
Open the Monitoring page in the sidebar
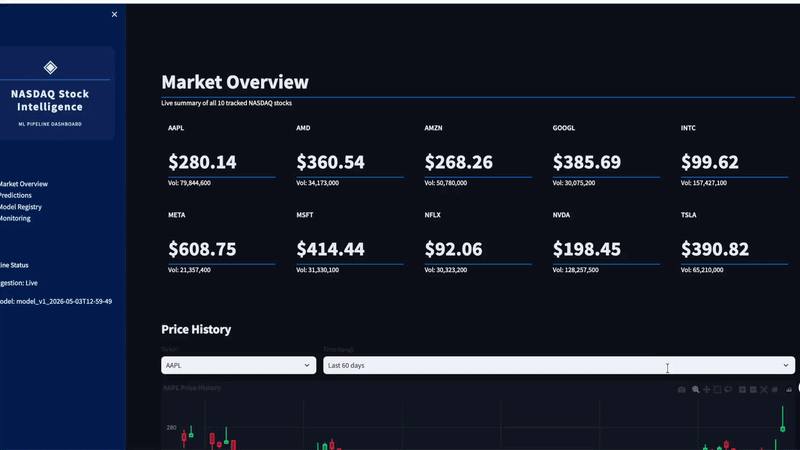point(15,218)
